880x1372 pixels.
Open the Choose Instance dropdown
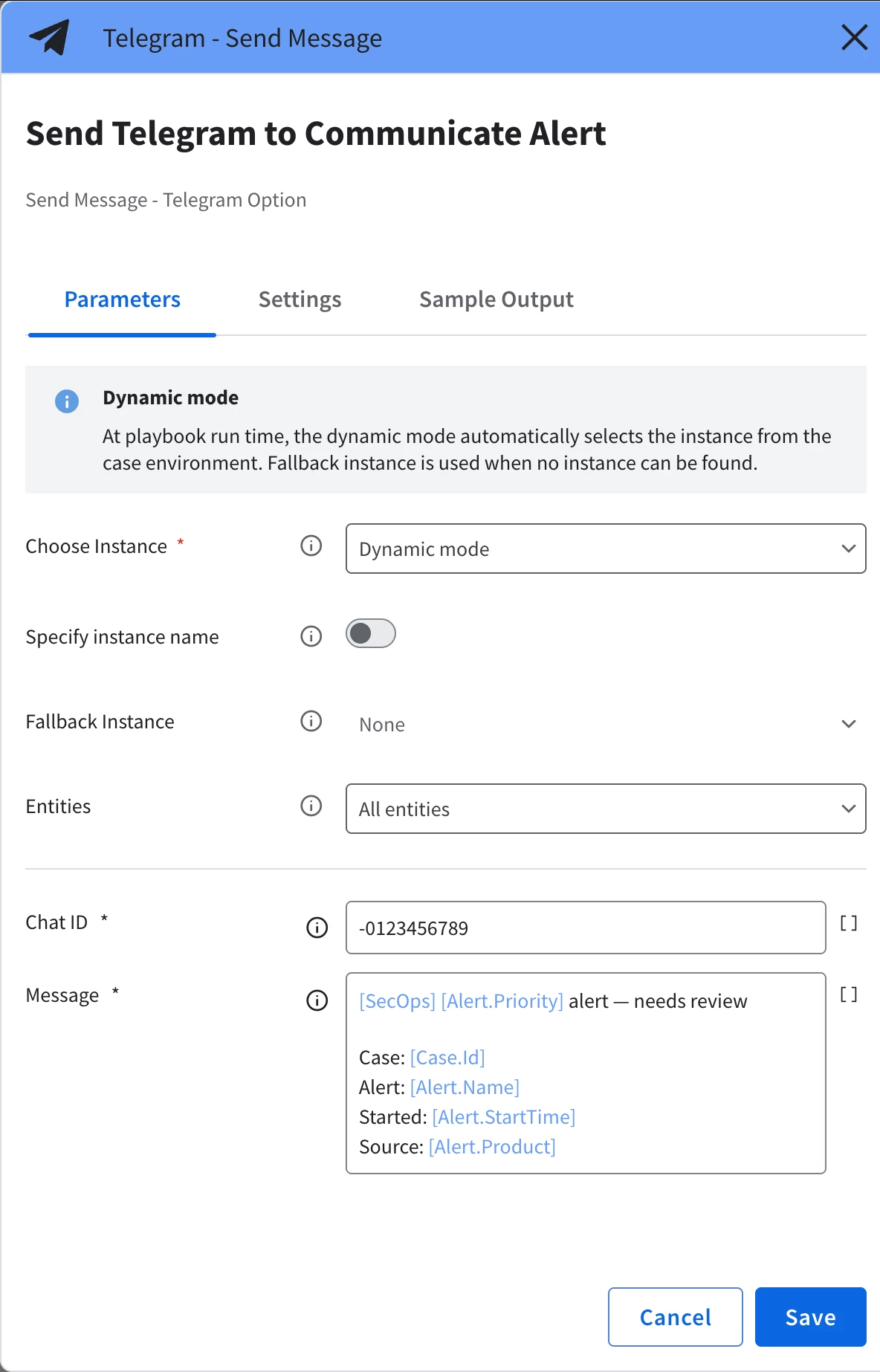pyautogui.click(x=606, y=549)
